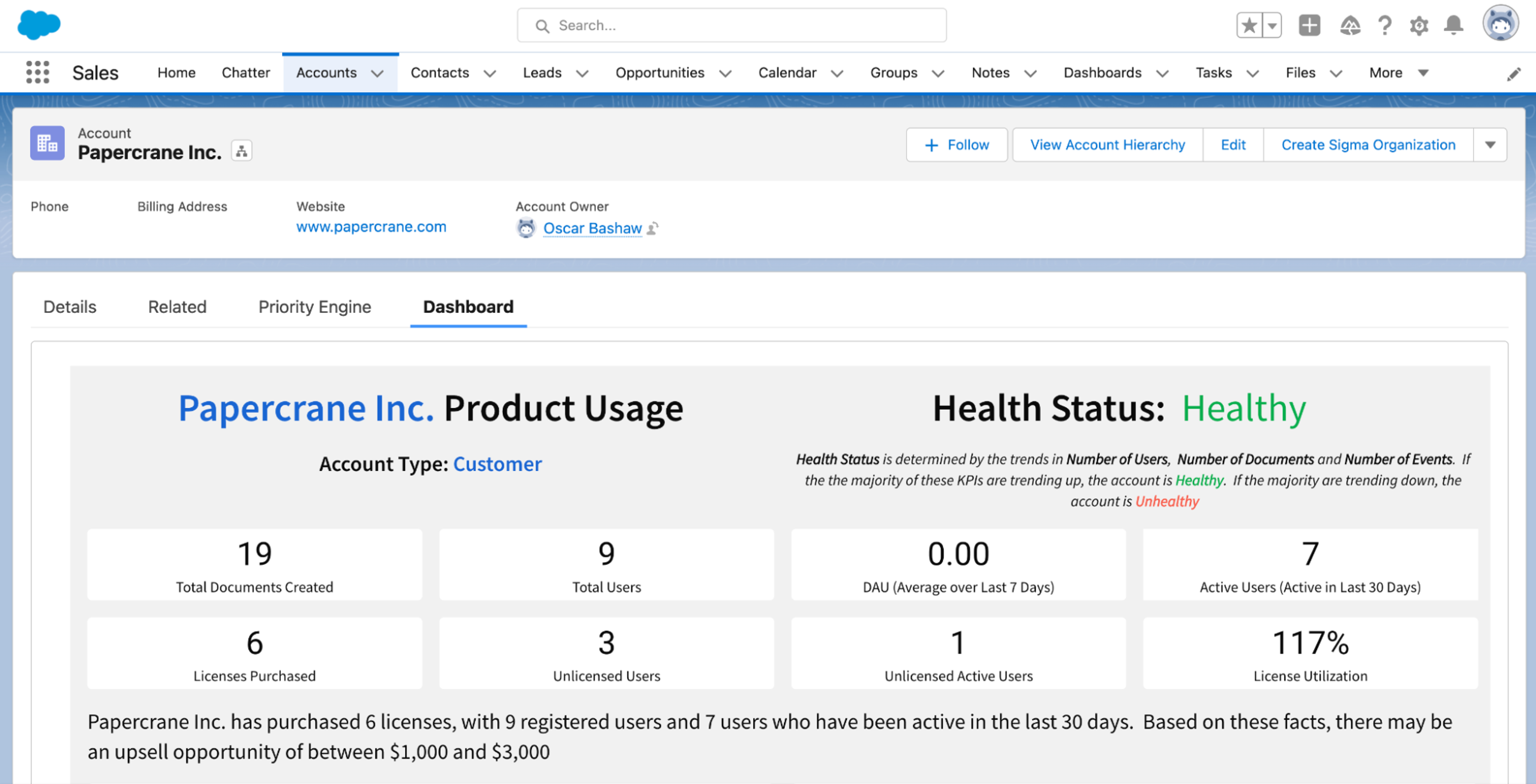Click the 'Billing Address' field label

[x=182, y=207]
